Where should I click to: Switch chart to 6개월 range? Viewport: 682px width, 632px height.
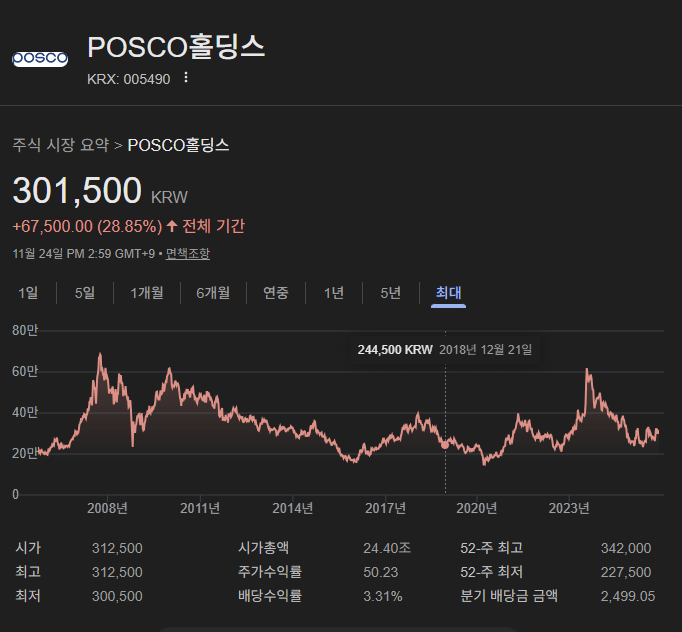click(213, 293)
